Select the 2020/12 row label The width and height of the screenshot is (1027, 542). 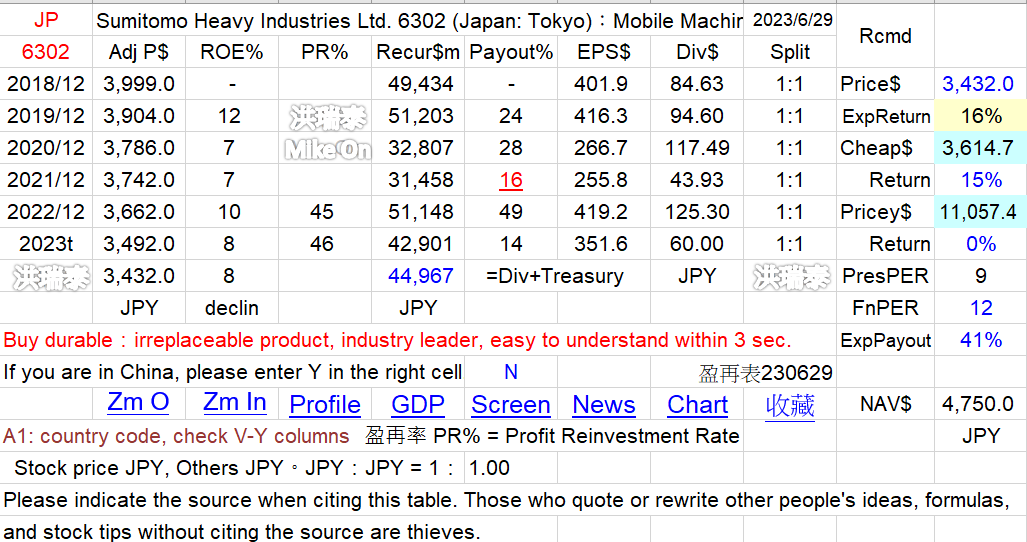(46, 148)
